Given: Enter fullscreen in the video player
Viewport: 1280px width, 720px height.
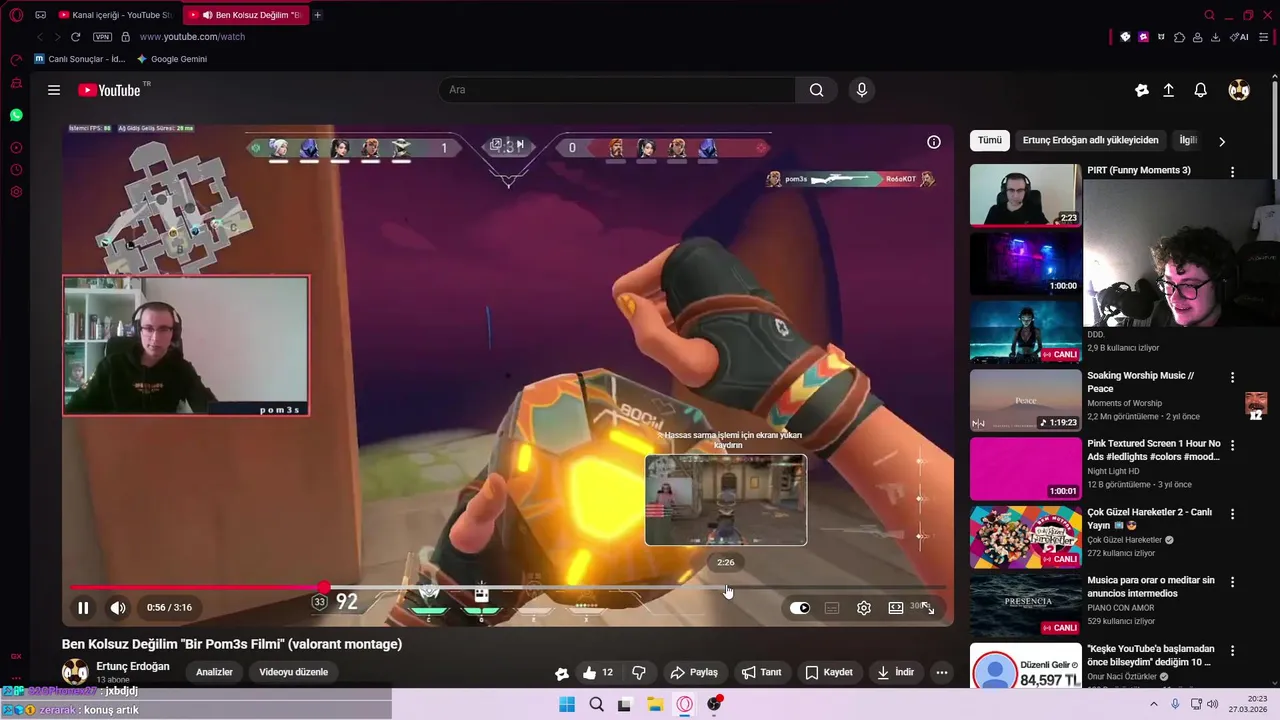Looking at the screenshot, I should [928, 607].
